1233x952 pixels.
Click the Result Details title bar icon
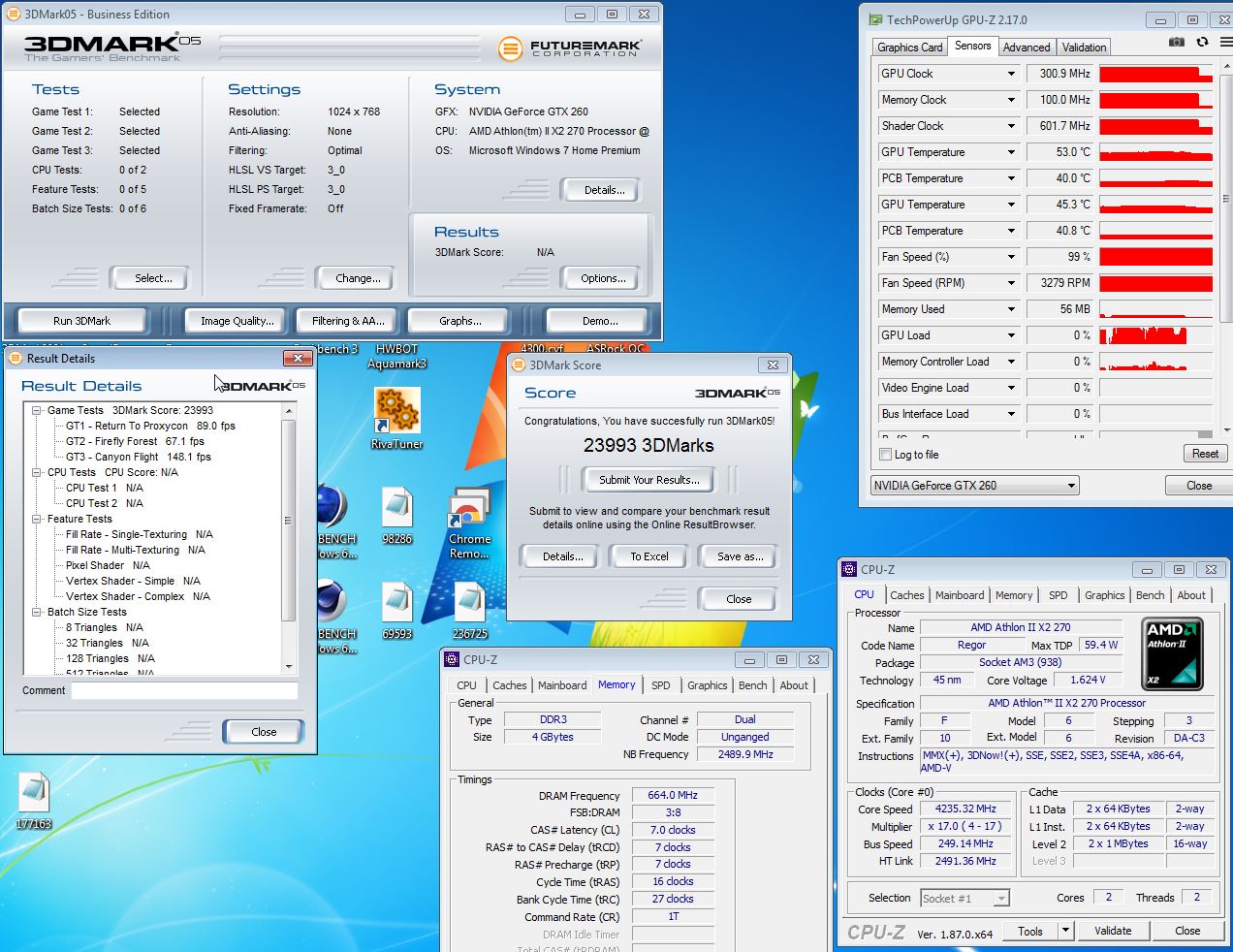(x=15, y=358)
